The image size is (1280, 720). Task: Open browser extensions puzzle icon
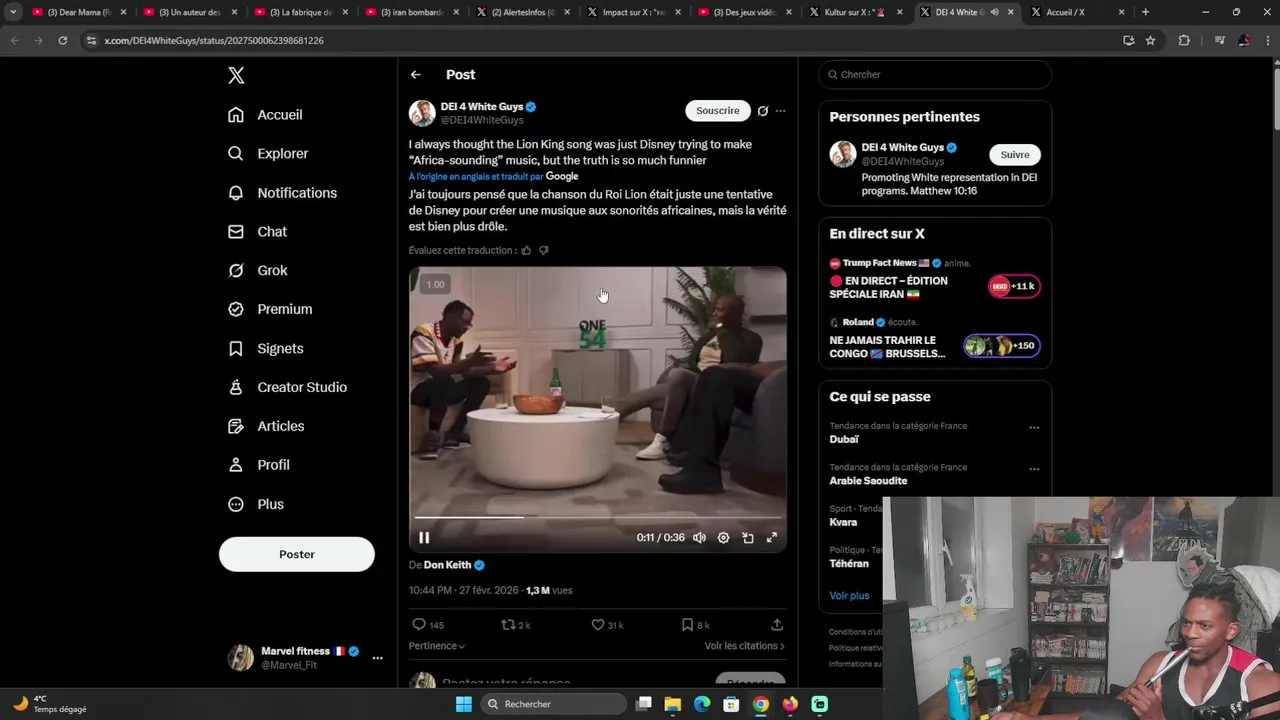pos(1184,40)
